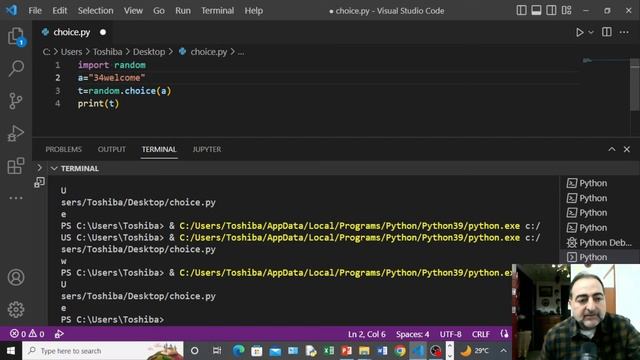Click the debug icon in status bar
The image size is (640, 360).
coord(59,334)
